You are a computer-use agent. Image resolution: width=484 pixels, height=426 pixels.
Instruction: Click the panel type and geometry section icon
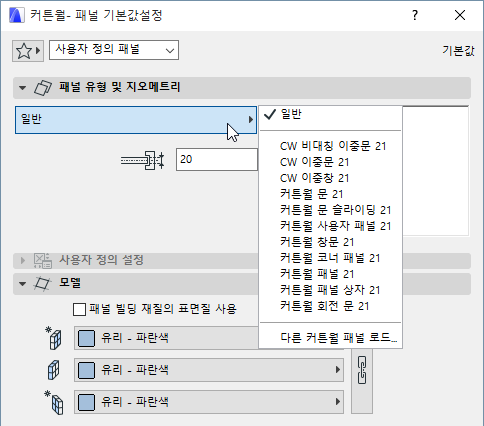(43, 88)
